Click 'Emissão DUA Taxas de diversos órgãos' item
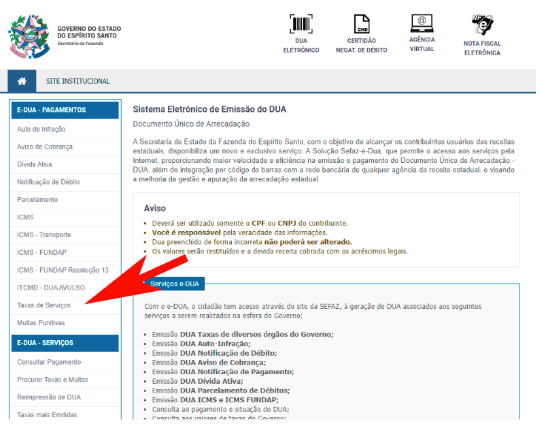 [243, 334]
